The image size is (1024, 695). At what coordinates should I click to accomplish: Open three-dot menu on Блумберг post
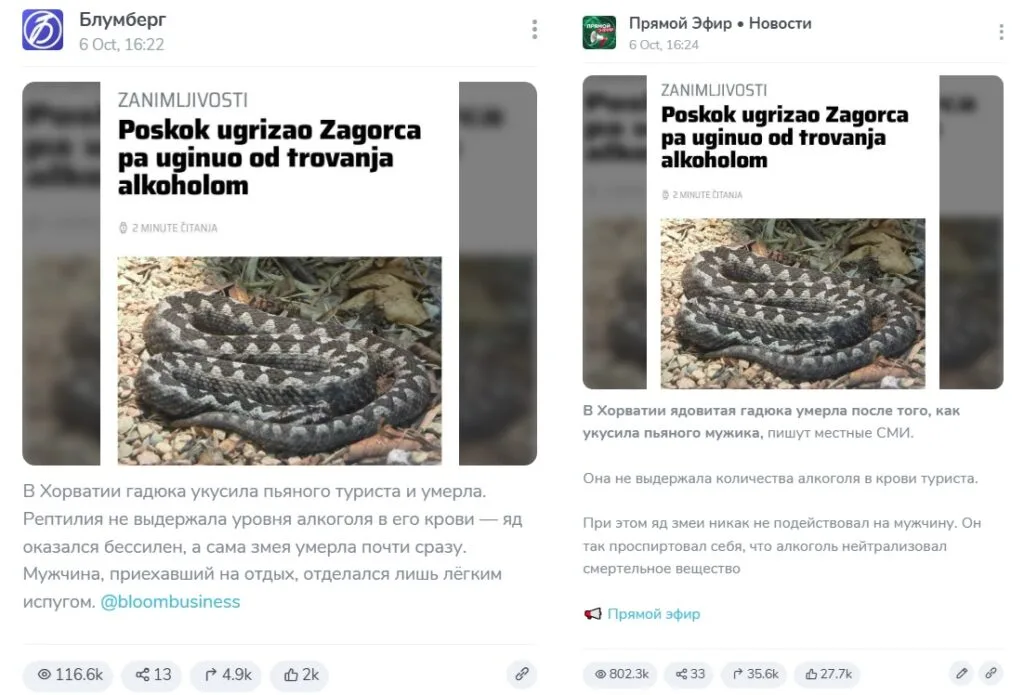(x=534, y=29)
